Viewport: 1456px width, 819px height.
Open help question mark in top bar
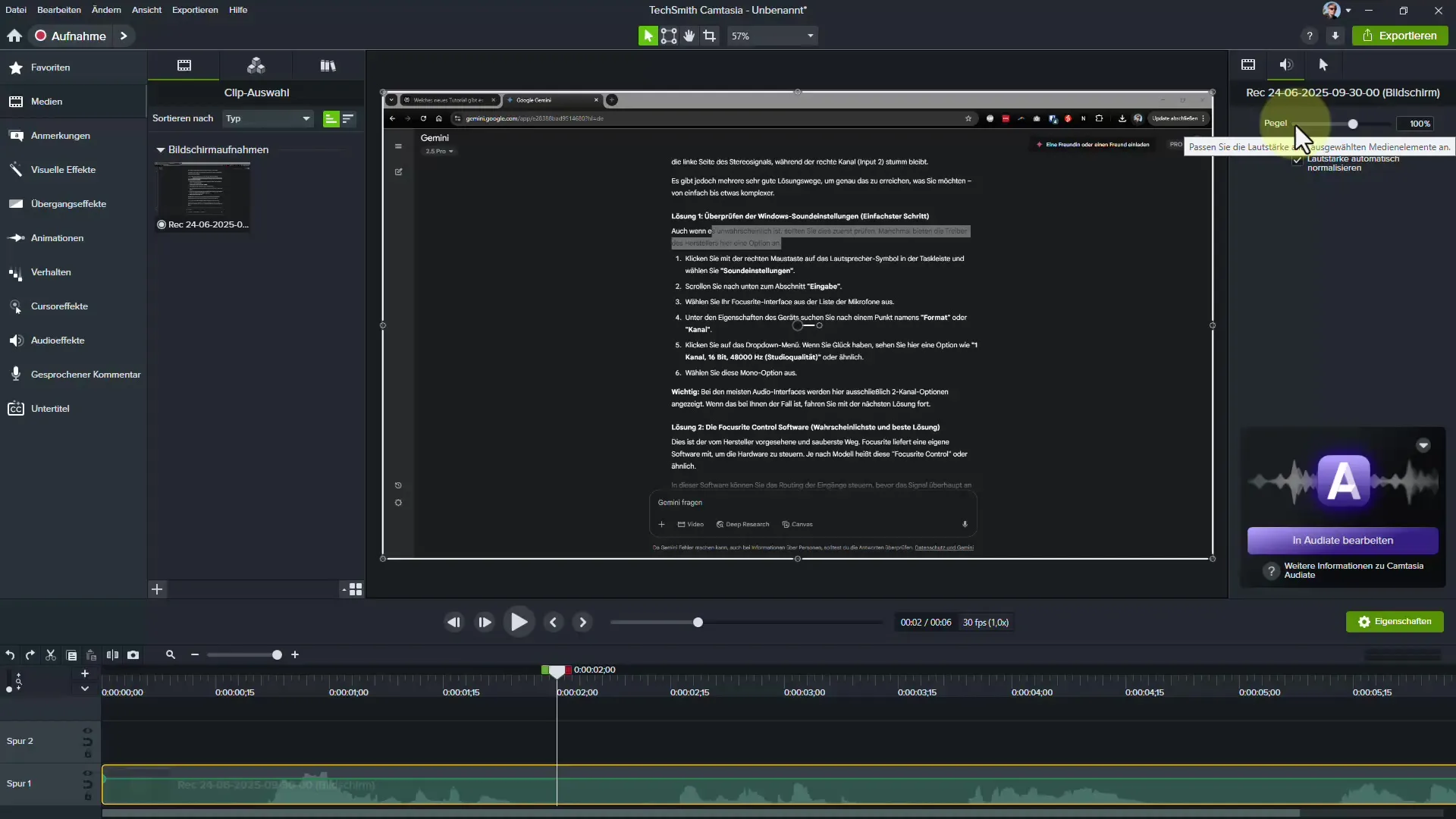point(1310,36)
